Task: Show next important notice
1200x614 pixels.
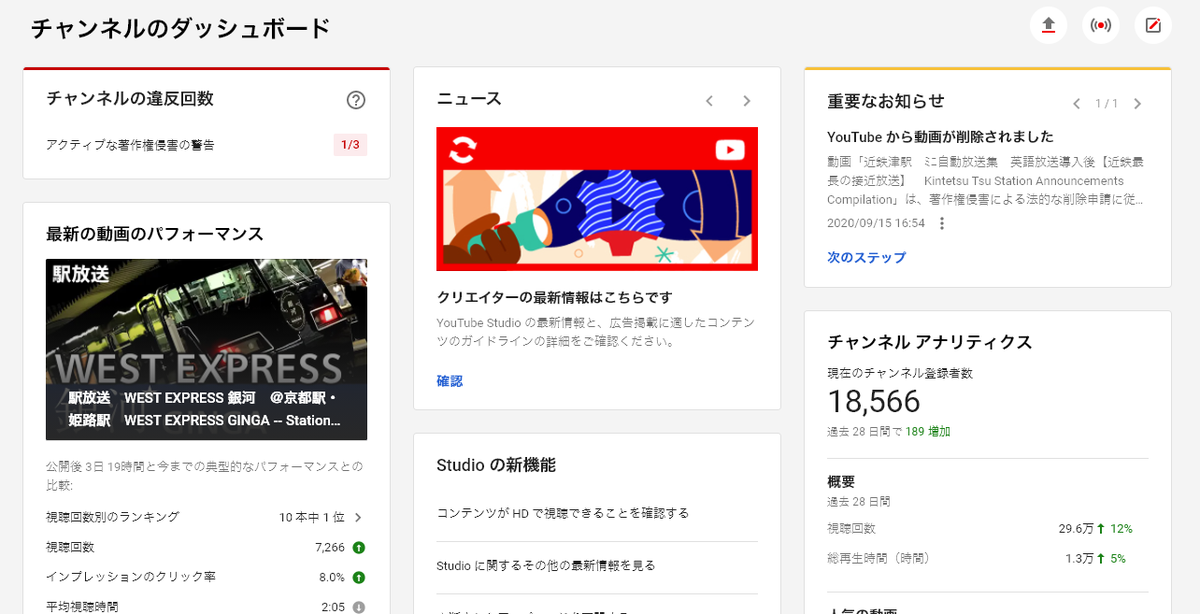Action: point(1137,103)
